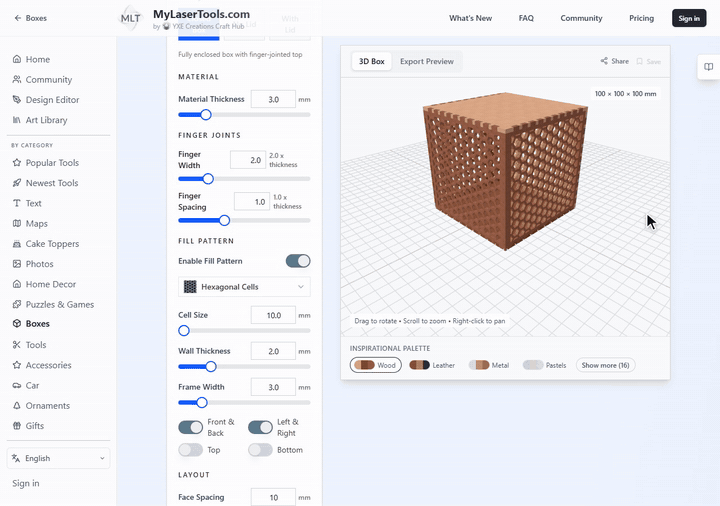Click the Gifts category gift icon
The width and height of the screenshot is (720, 506).
(17, 426)
